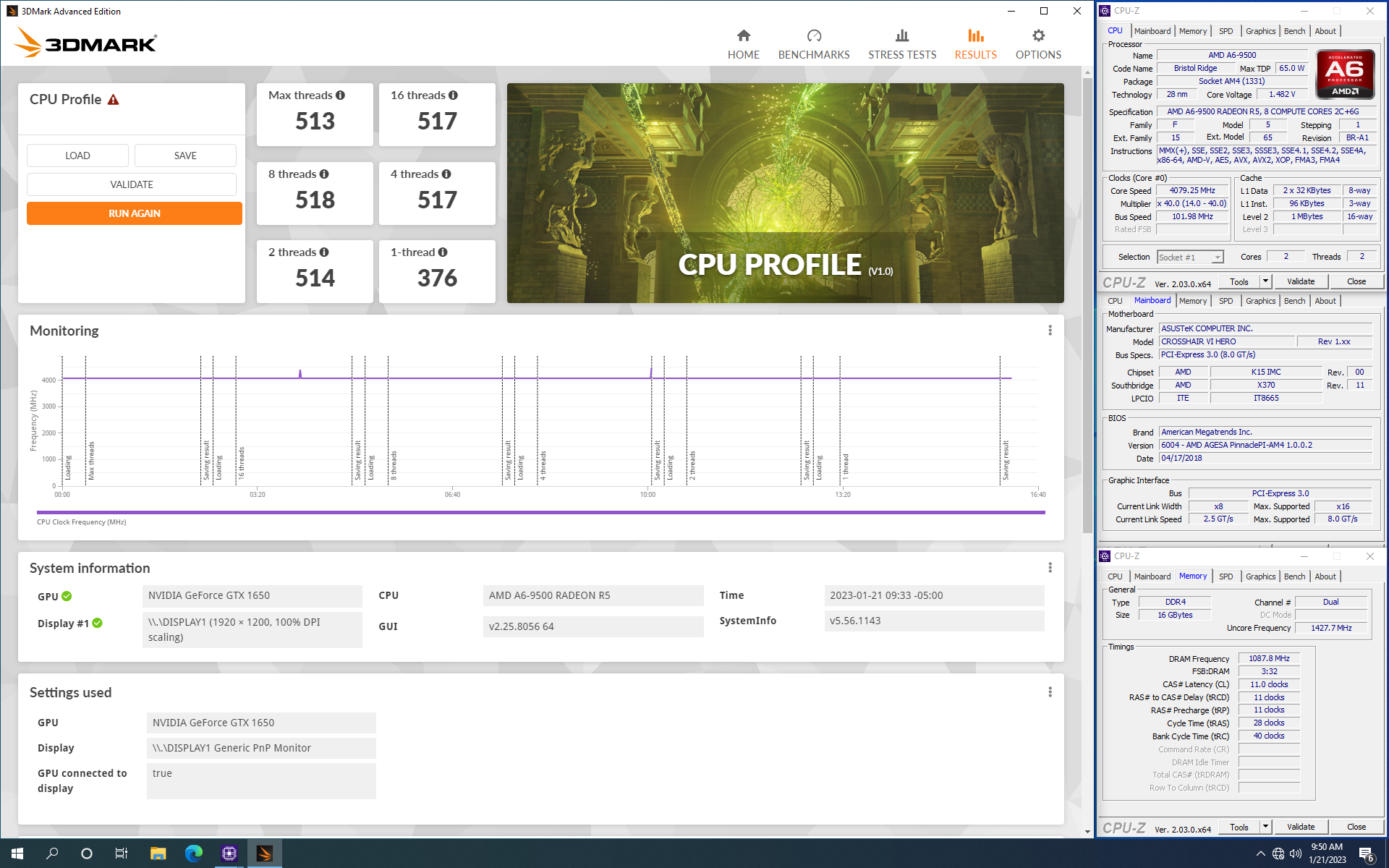
Task: Click the AMD A6 processor logo
Action: point(1345,74)
